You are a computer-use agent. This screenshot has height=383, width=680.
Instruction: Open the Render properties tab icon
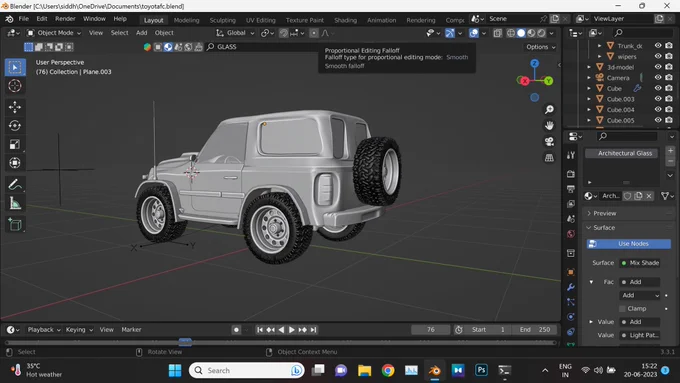571,174
